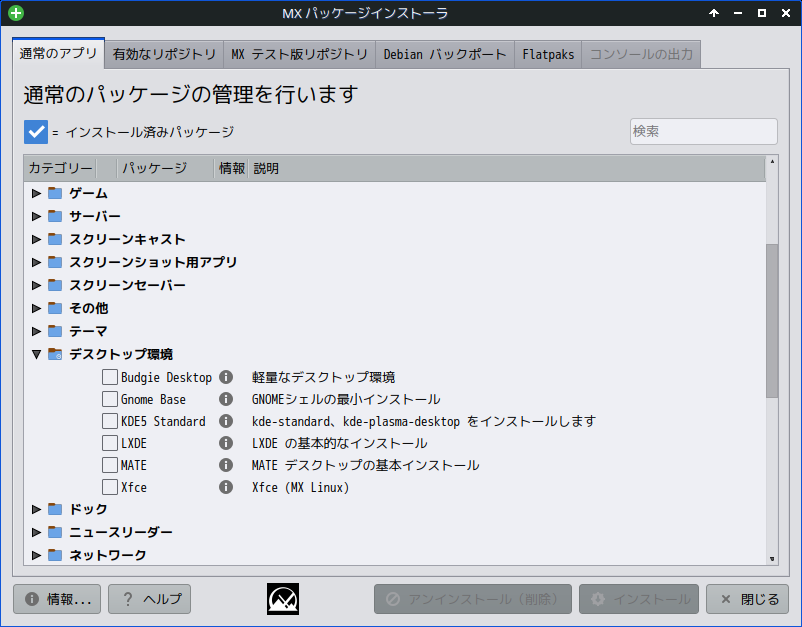Click the package list vertical scrollbar thumb
Viewport: 802px width, 627px height.
click(772, 321)
